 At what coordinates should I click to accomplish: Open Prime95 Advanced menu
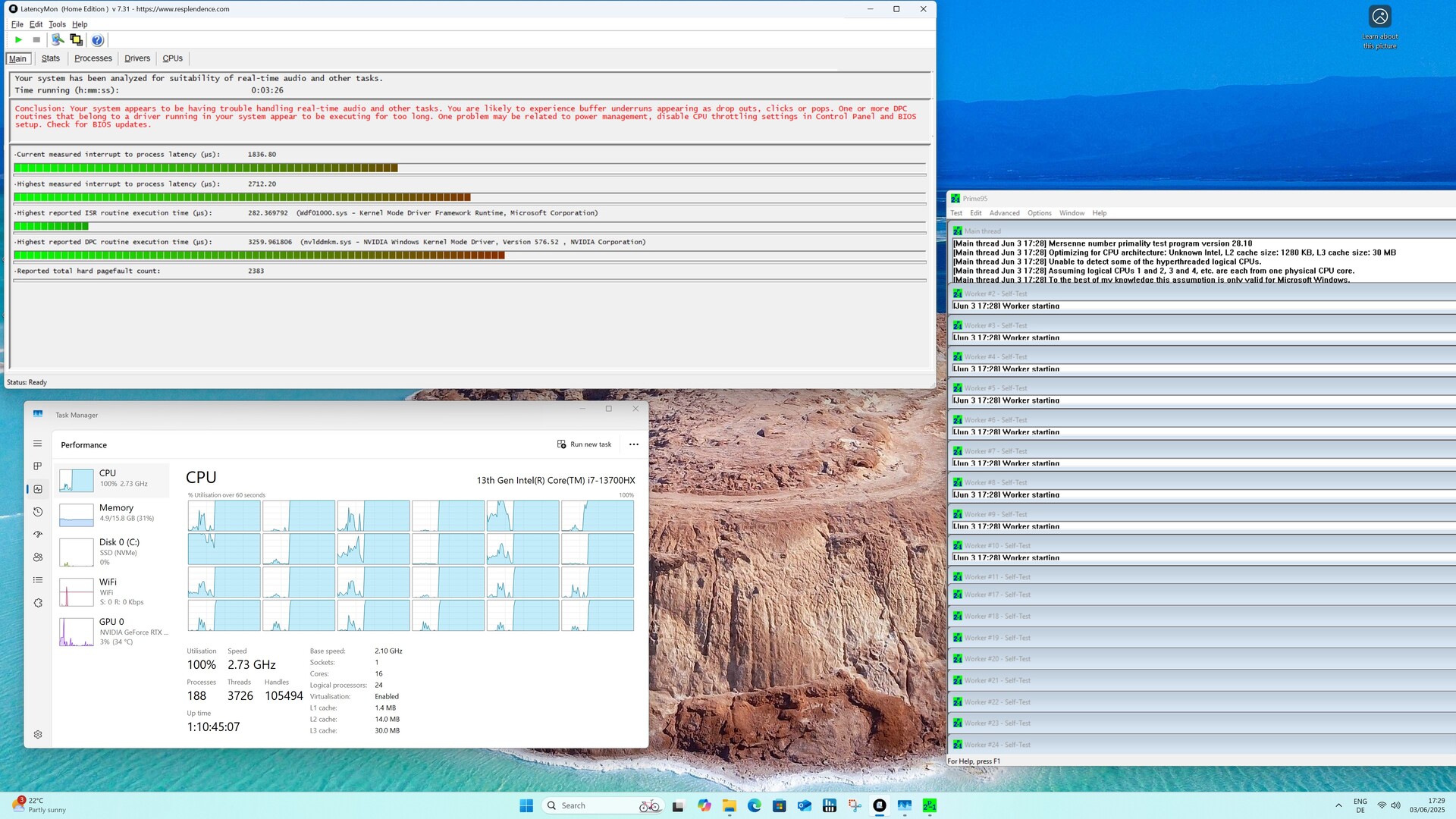1004,213
